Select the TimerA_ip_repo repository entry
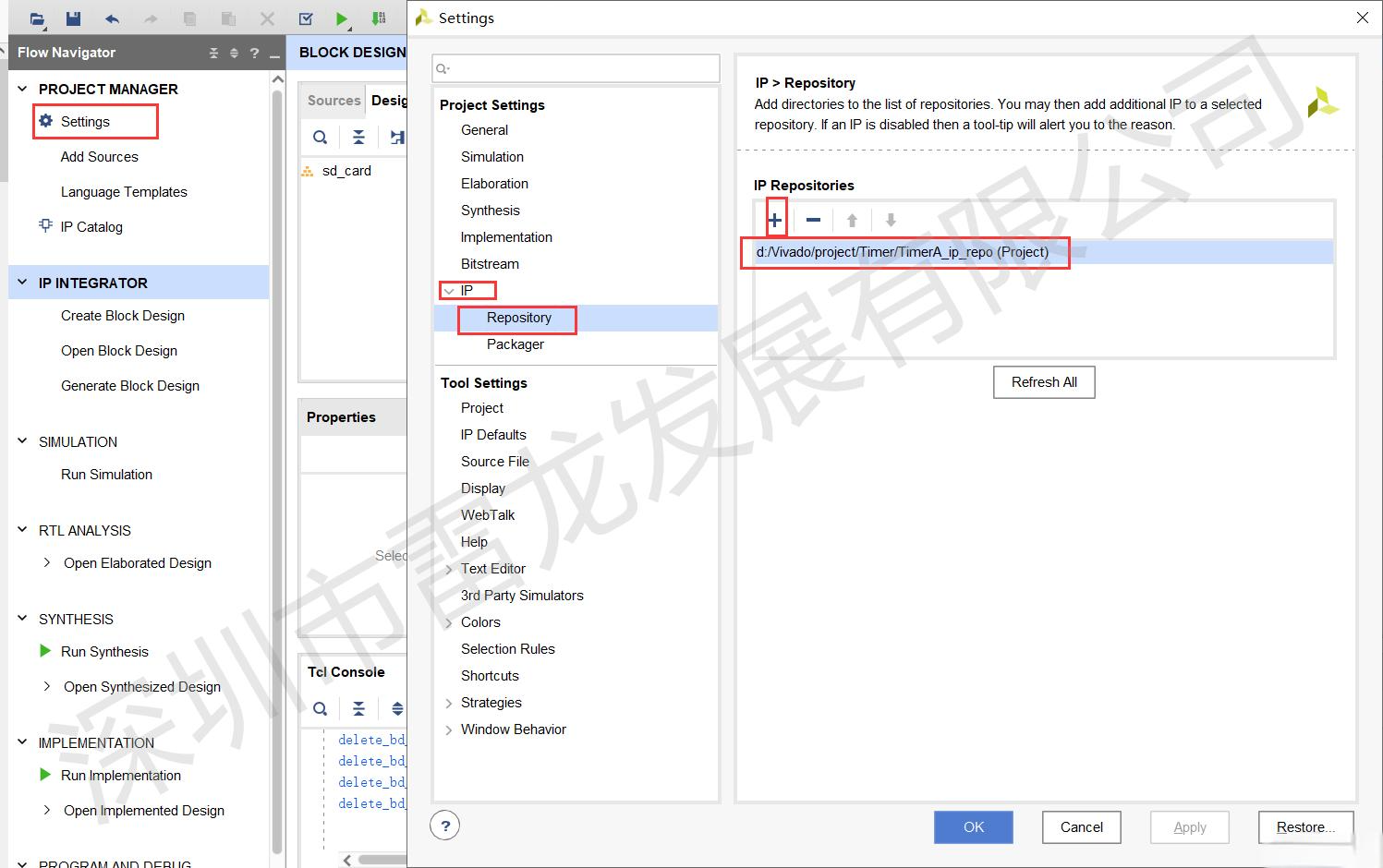Viewport: 1383px width, 868px height. [1043, 252]
